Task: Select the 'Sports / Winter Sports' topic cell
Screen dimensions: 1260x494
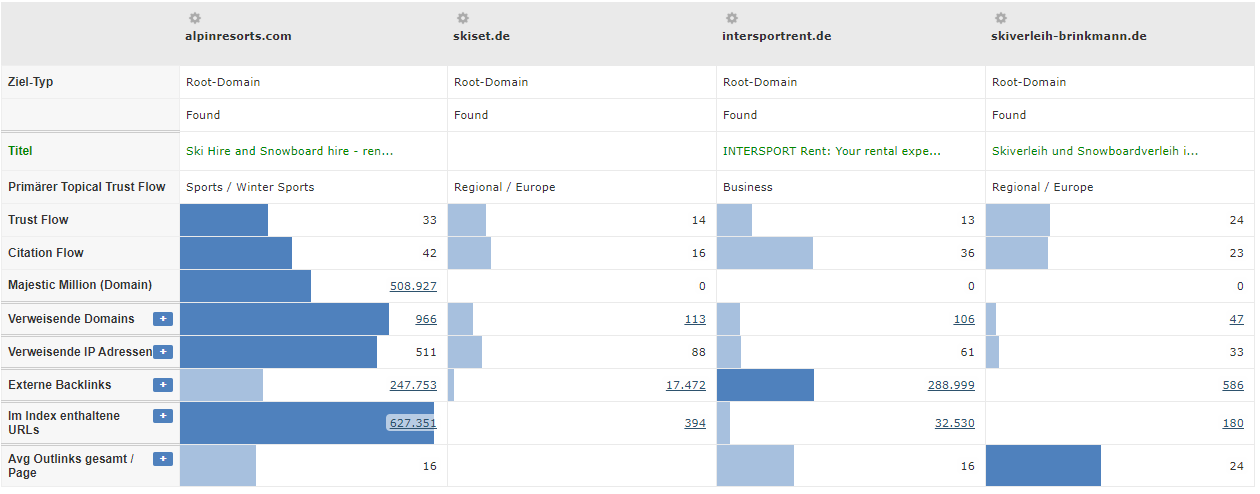Action: coord(250,187)
